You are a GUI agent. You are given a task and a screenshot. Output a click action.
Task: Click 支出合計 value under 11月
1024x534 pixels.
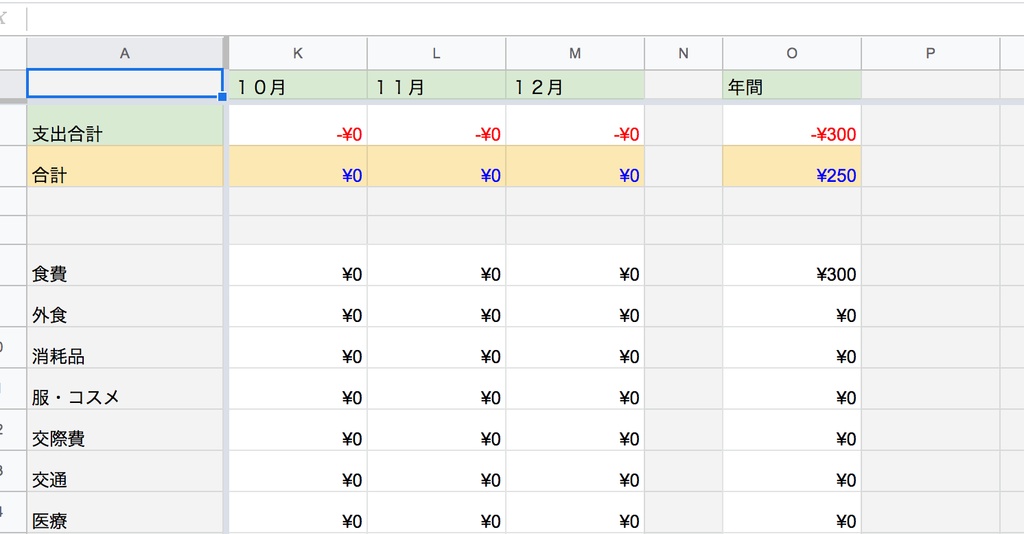click(436, 125)
